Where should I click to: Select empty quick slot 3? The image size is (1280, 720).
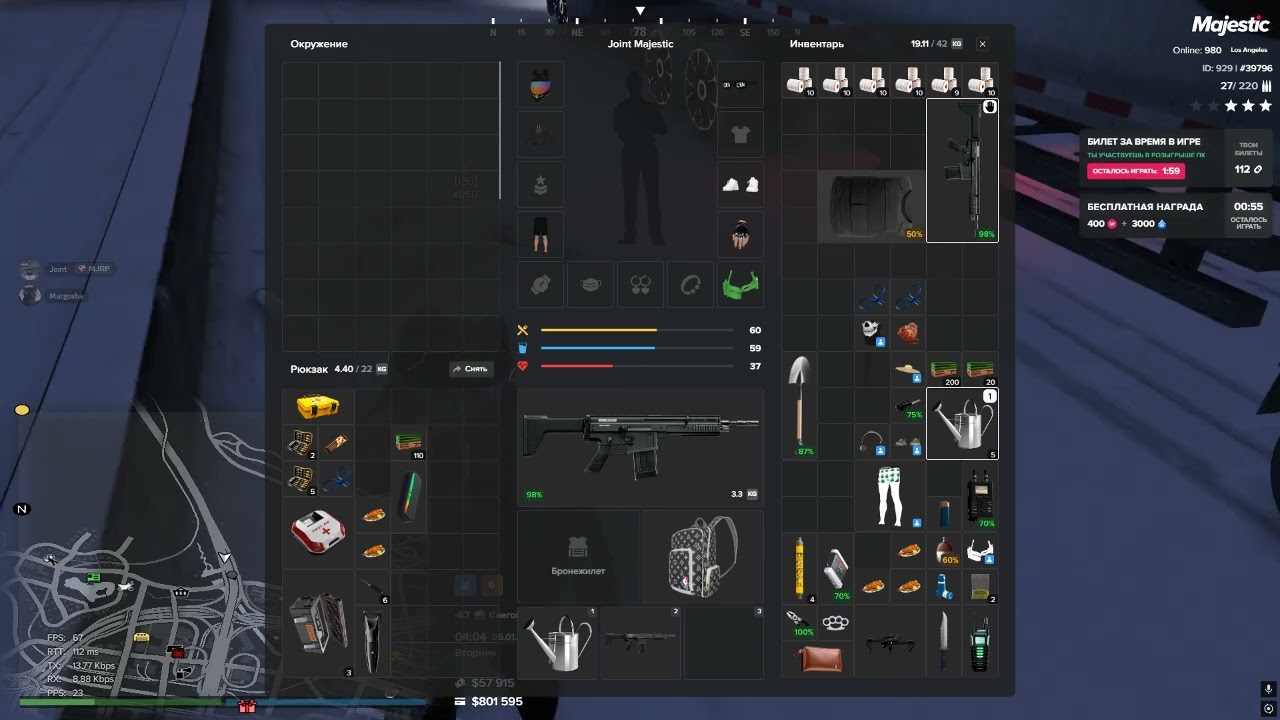tap(723, 643)
